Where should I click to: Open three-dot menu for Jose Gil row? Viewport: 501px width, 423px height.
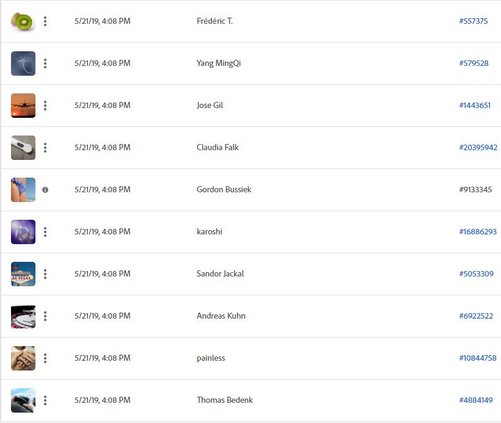pyautogui.click(x=45, y=106)
